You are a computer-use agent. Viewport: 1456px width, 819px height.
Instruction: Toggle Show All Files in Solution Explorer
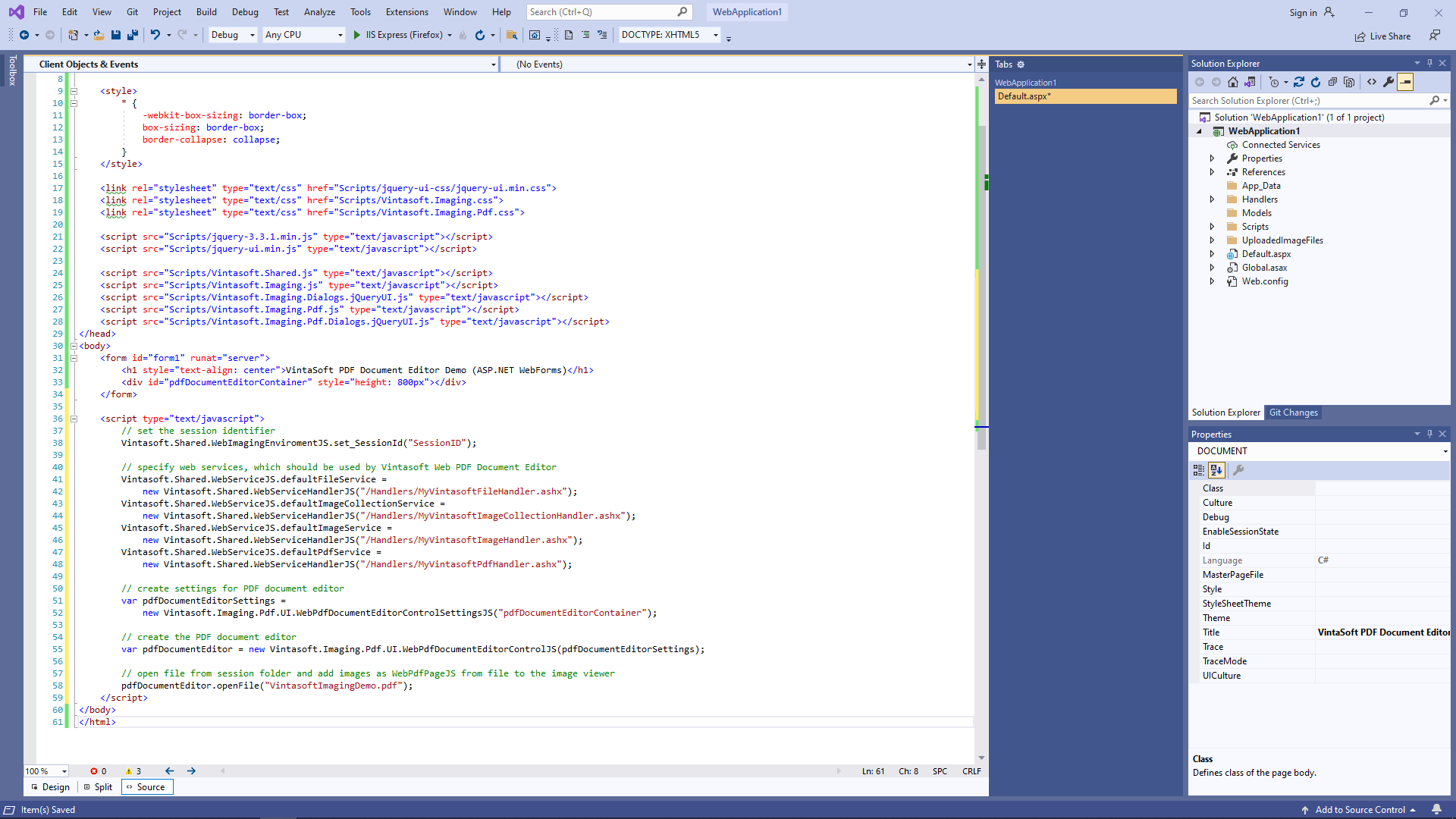(x=1349, y=82)
